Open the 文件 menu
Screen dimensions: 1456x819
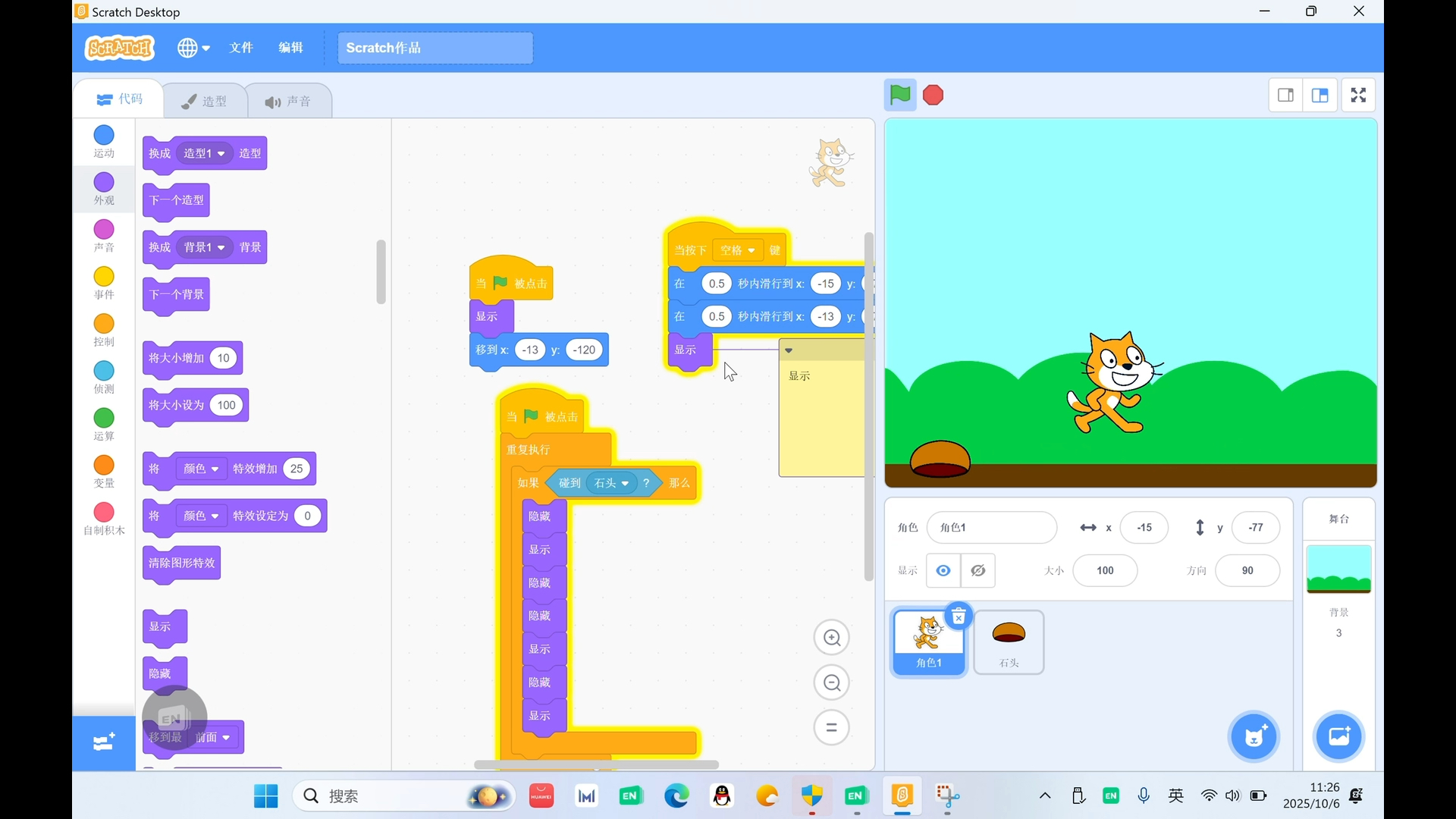[241, 47]
